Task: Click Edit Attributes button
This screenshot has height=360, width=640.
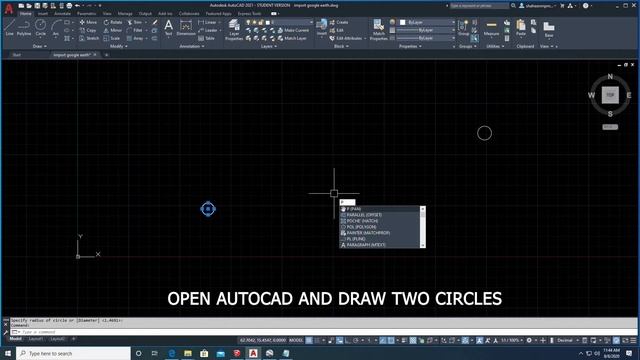Action: tap(346, 38)
